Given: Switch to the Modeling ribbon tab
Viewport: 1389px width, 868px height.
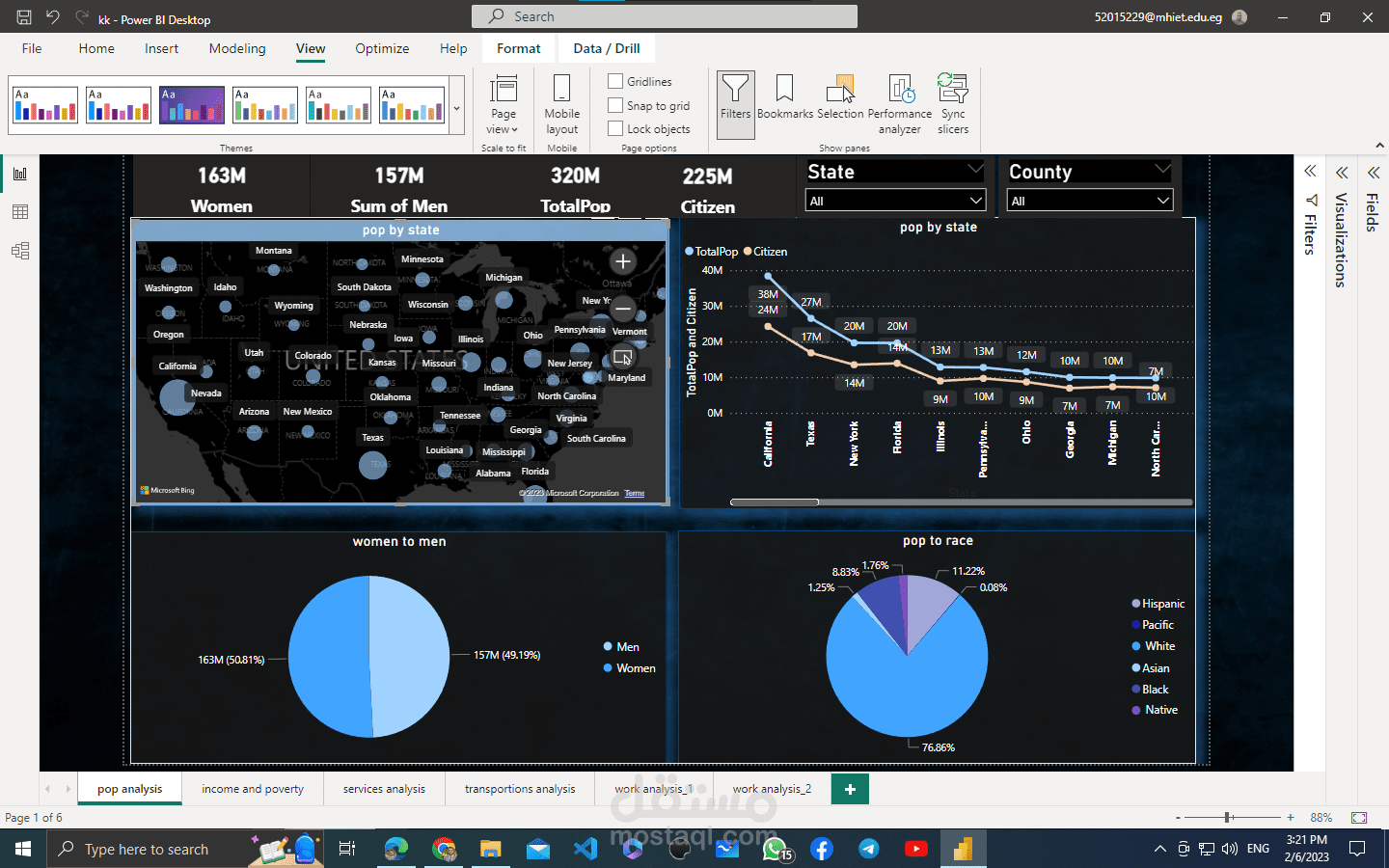Looking at the screenshot, I should [237, 48].
